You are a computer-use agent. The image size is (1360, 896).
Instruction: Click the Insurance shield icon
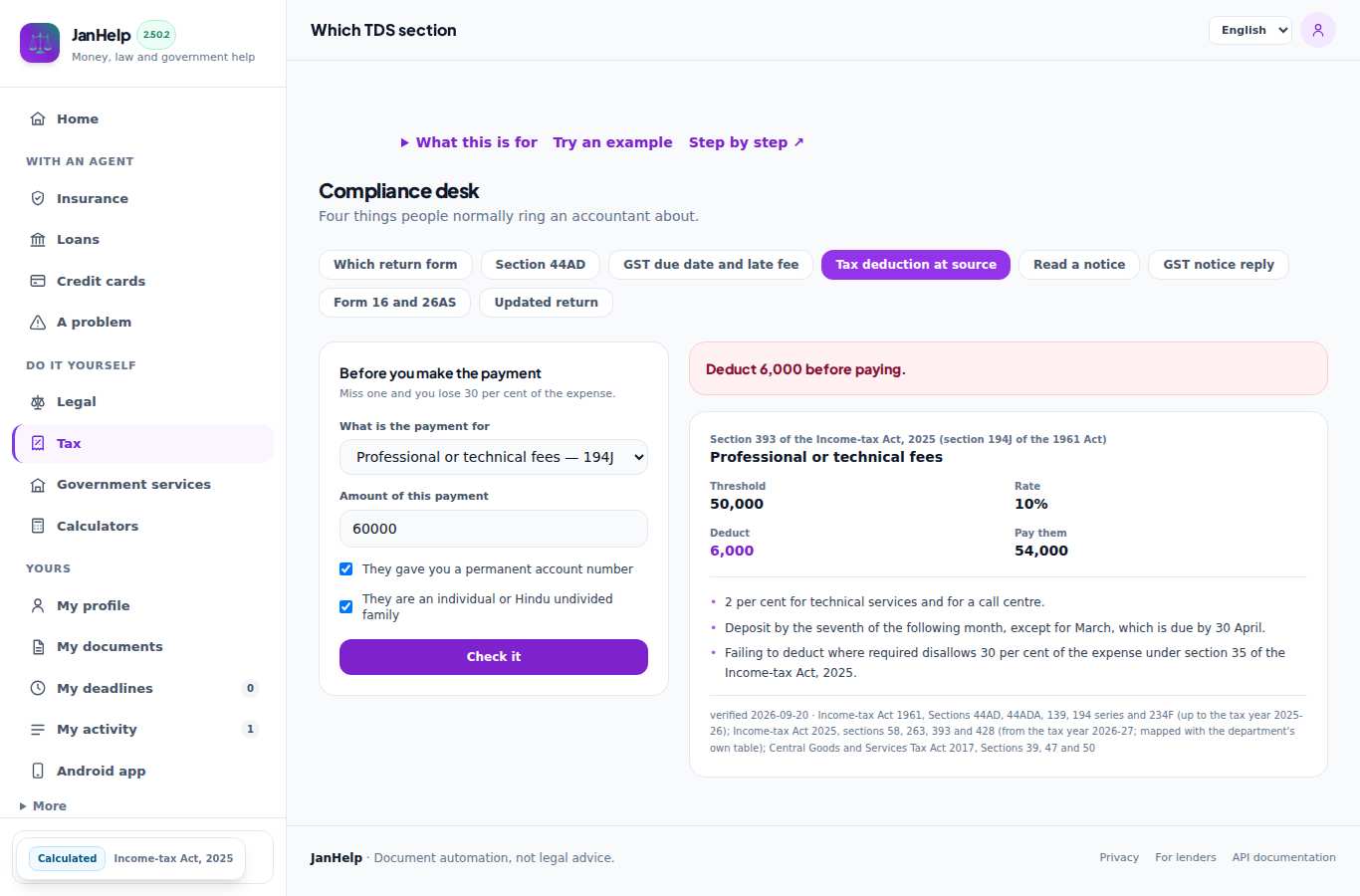click(x=38, y=198)
